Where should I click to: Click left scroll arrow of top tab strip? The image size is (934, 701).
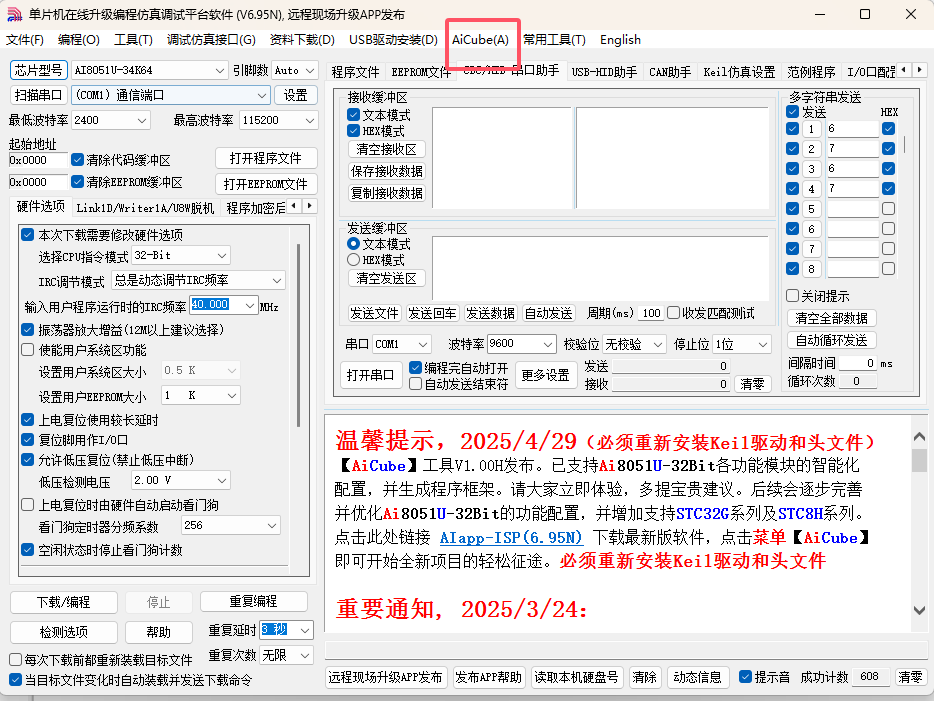(904, 70)
